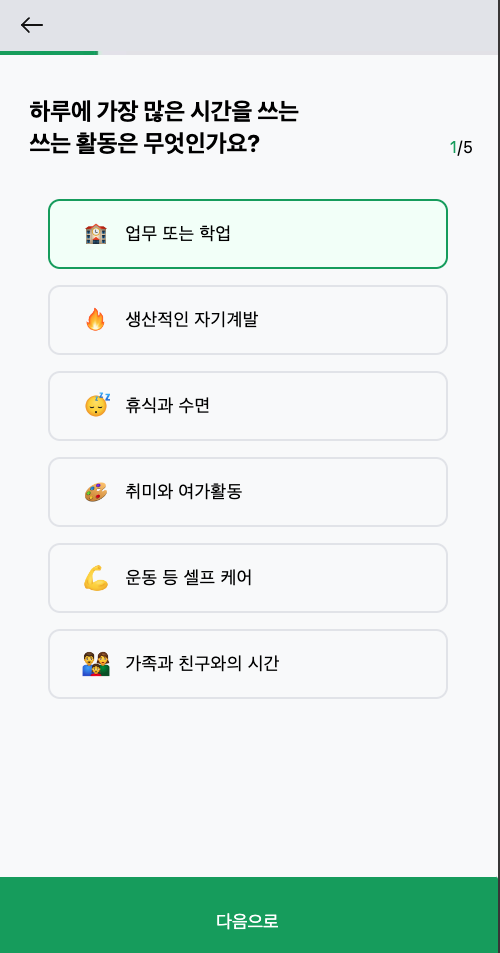Click the flexed bicep emoji icon

[x=96, y=578]
